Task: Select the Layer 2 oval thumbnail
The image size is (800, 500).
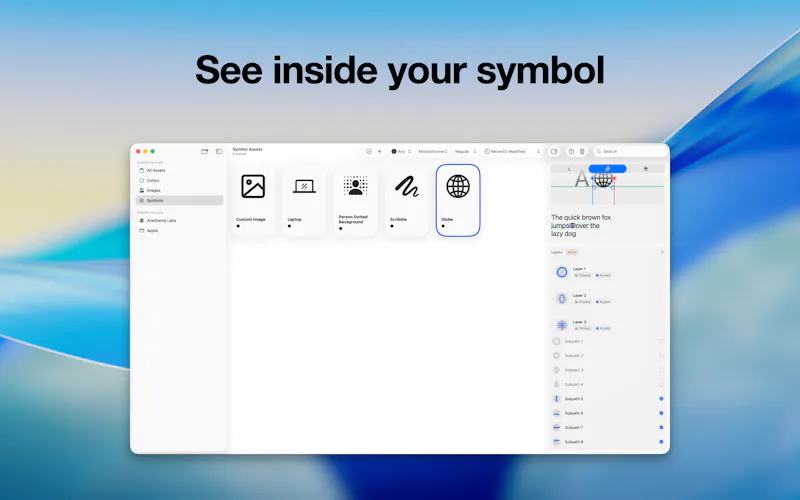Action: (562, 298)
